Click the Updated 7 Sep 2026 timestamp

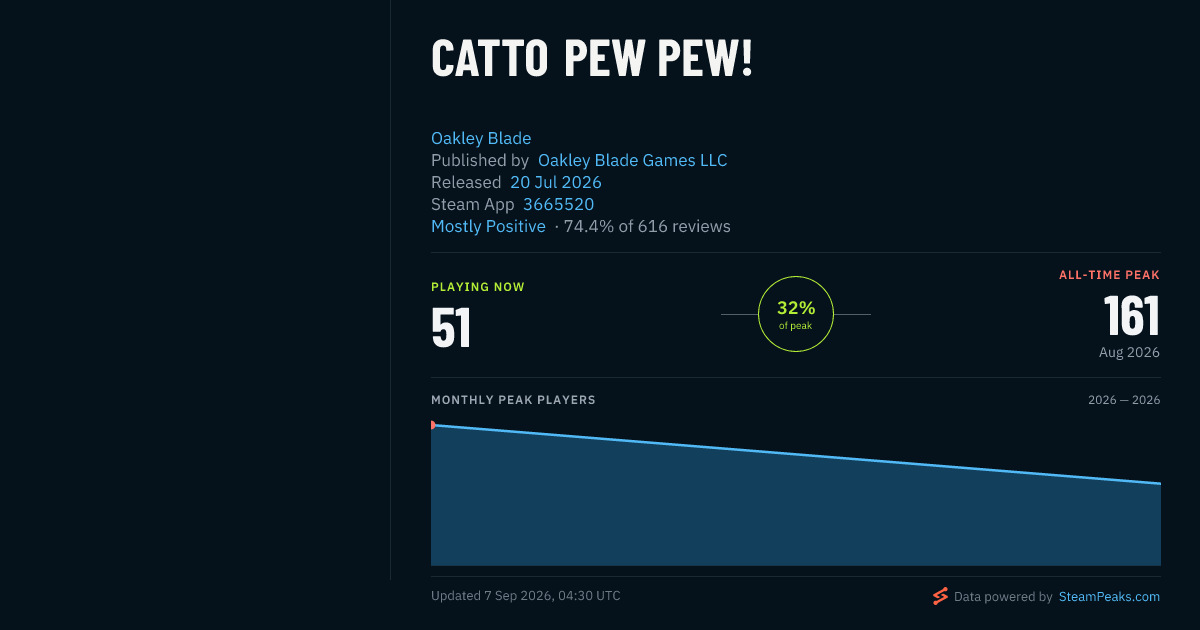pyautogui.click(x=526, y=596)
